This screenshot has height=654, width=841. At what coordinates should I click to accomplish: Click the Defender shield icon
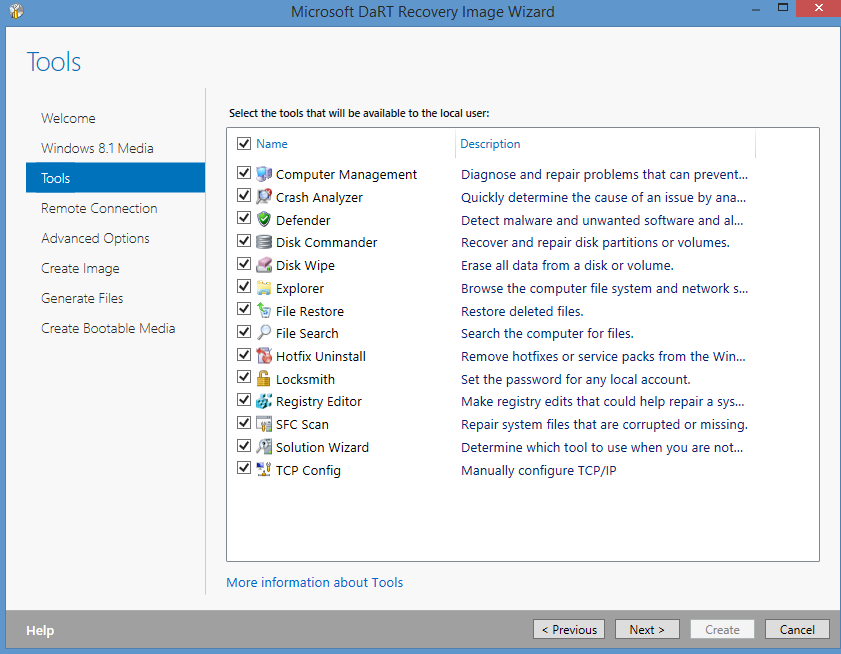coord(263,219)
